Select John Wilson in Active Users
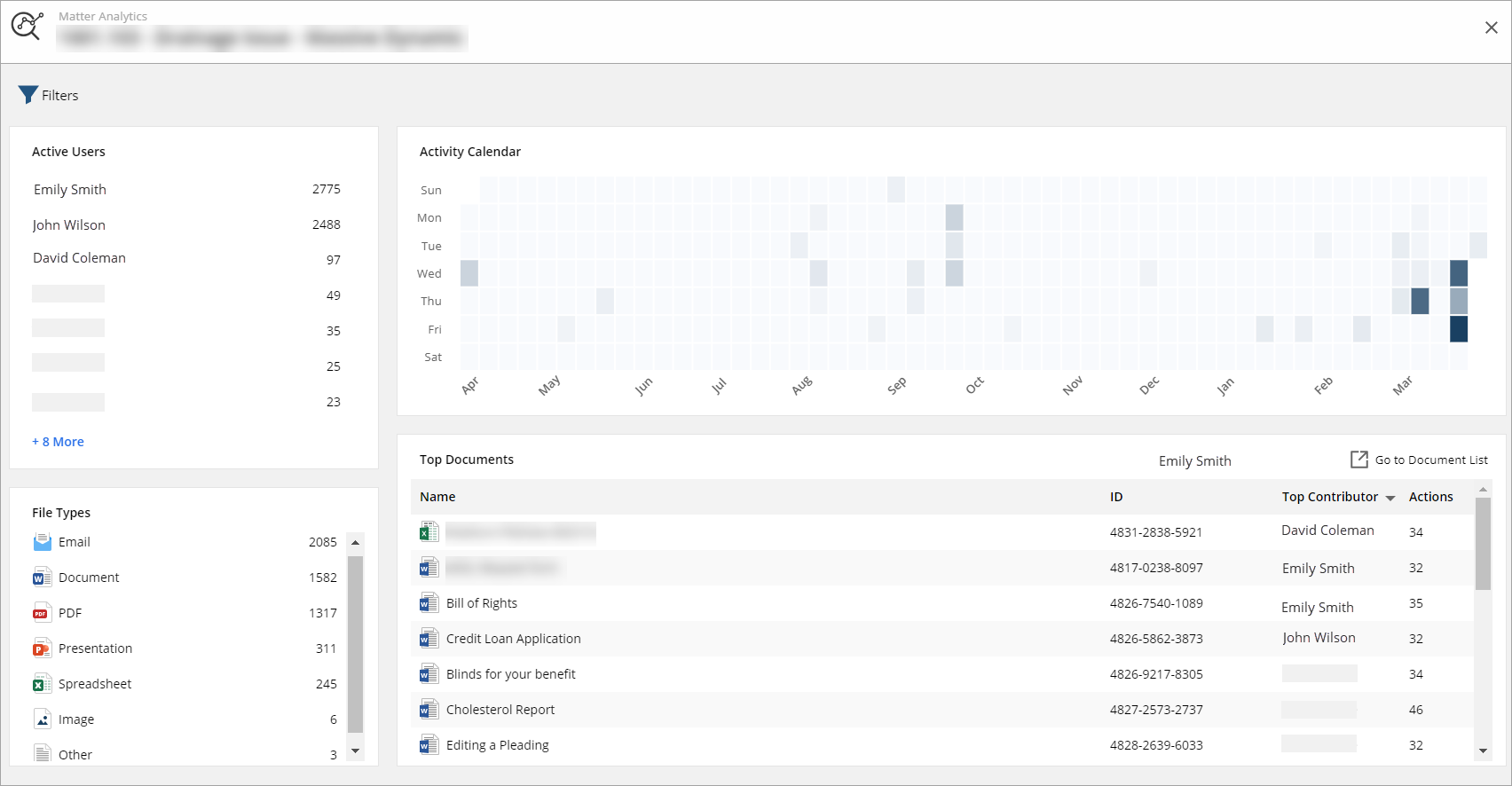The height and width of the screenshot is (786, 1512). [69, 224]
